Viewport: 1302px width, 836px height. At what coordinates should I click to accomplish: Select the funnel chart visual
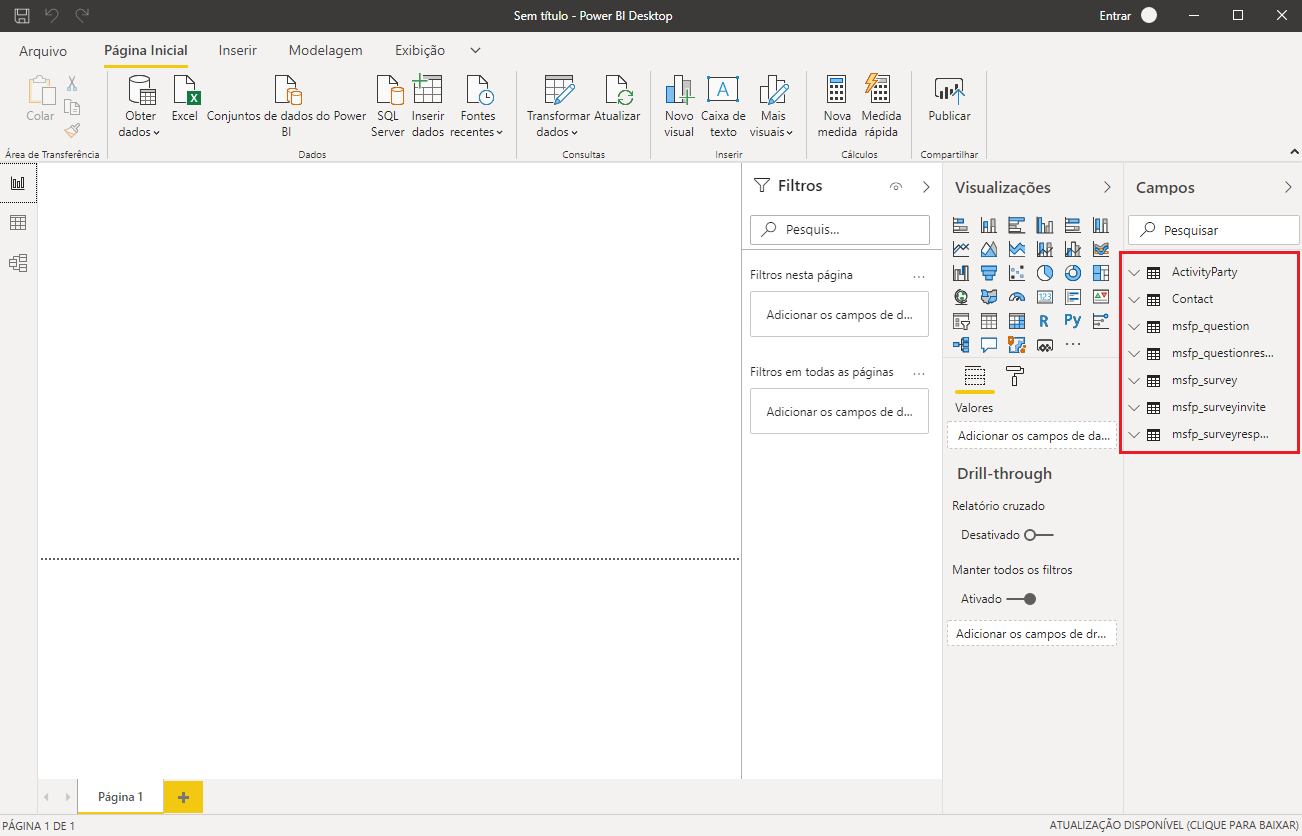click(989, 273)
